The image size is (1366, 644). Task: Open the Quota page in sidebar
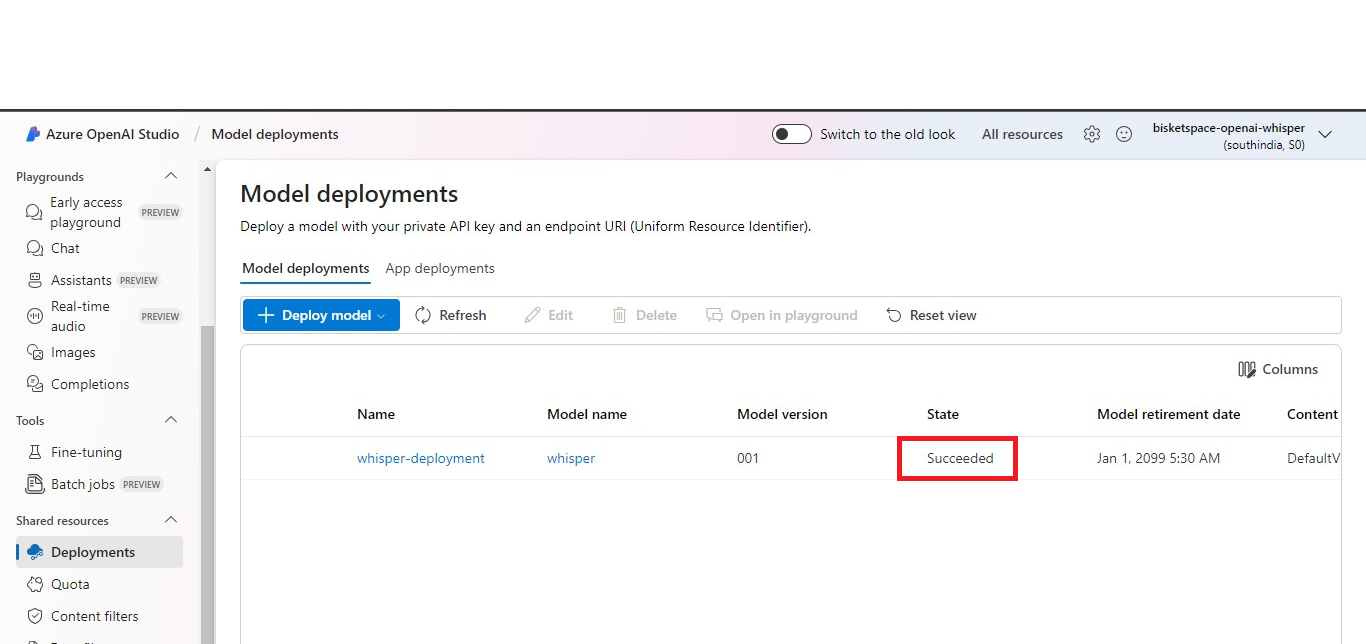coord(70,584)
